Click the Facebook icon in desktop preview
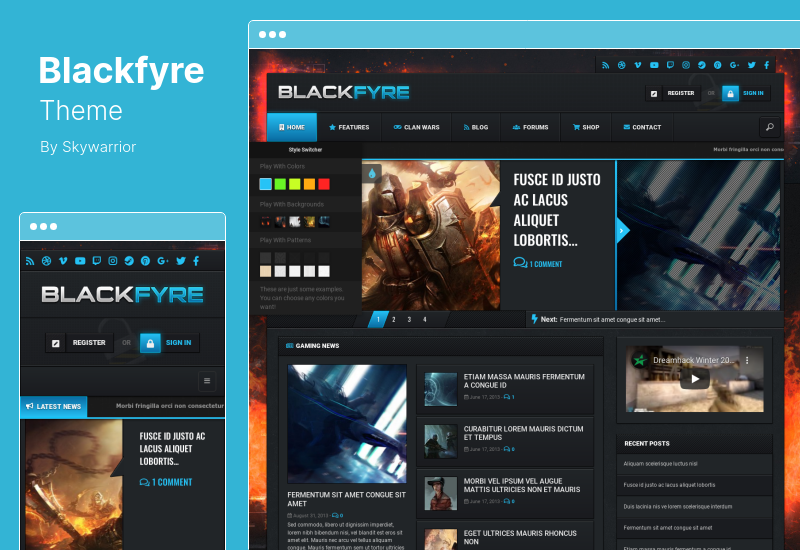 point(766,65)
